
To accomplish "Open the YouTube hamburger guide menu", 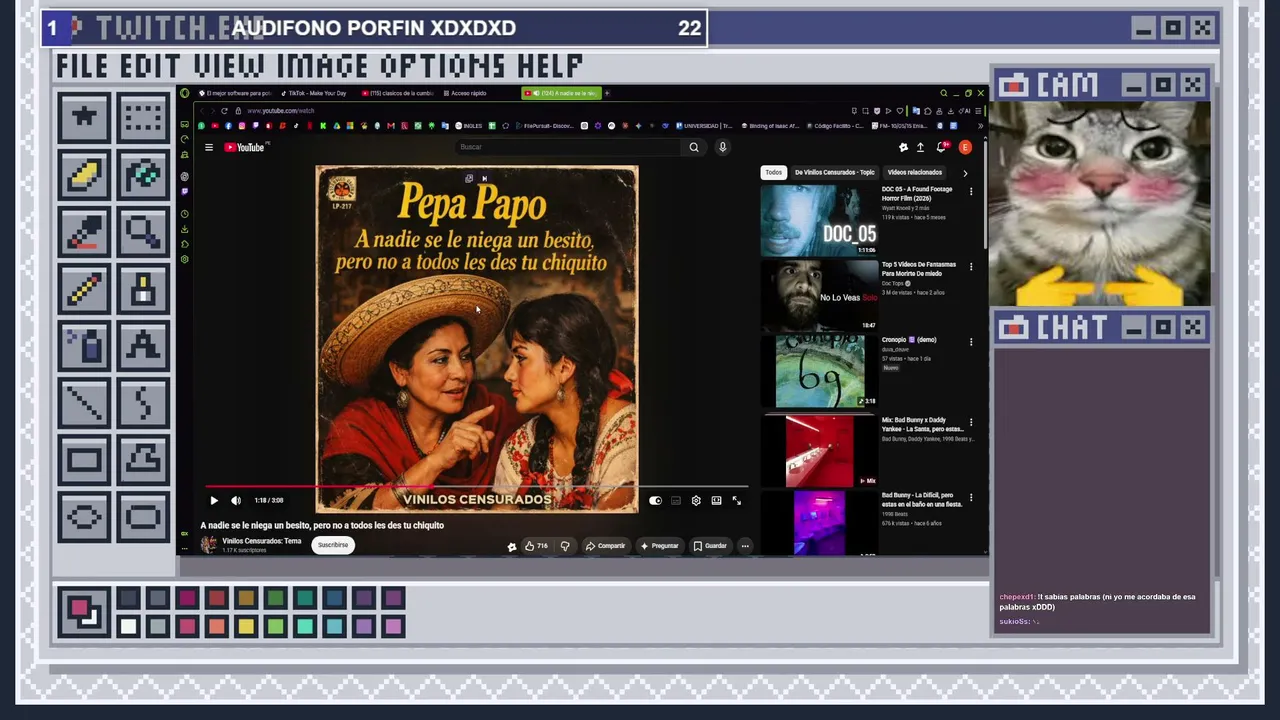I will point(209,147).
